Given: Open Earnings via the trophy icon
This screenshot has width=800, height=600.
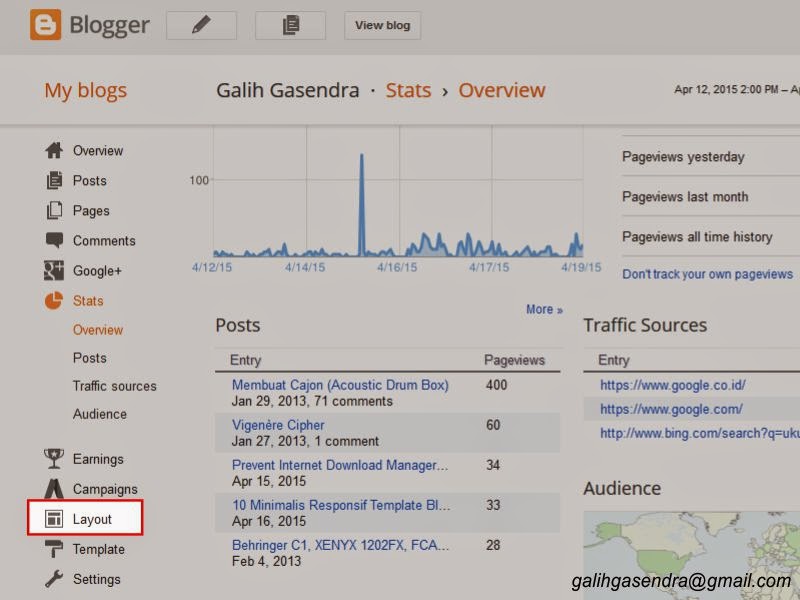Looking at the screenshot, I should tap(54, 458).
